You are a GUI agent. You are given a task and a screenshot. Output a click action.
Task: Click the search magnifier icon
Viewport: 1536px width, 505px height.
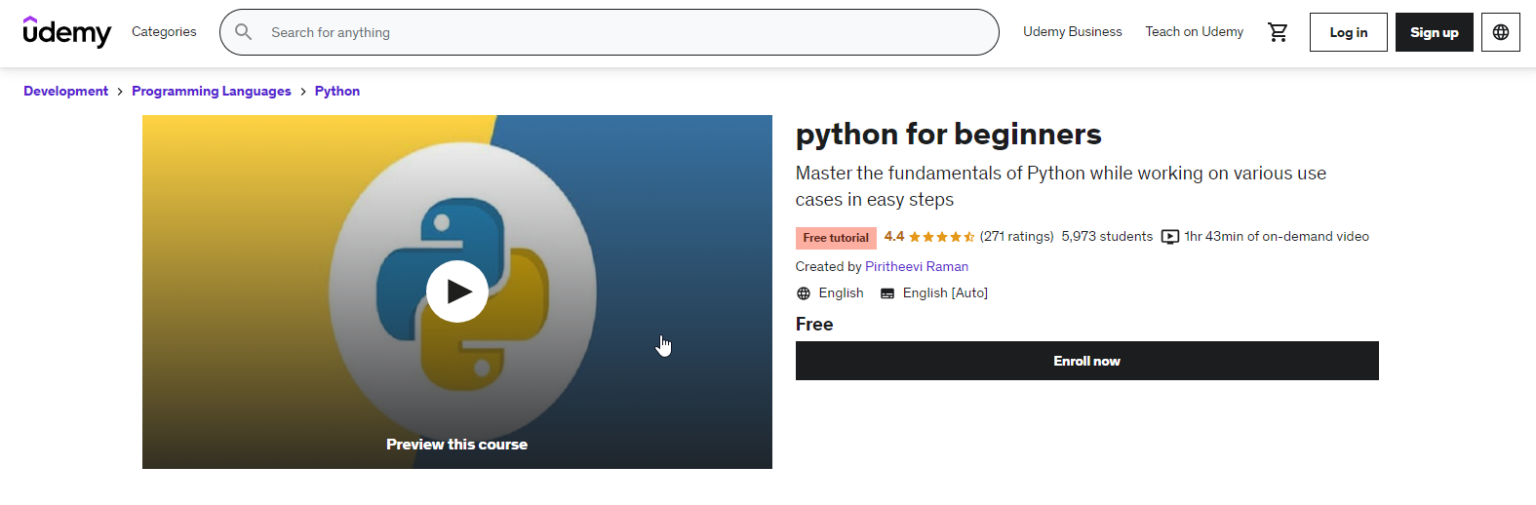pyautogui.click(x=243, y=32)
